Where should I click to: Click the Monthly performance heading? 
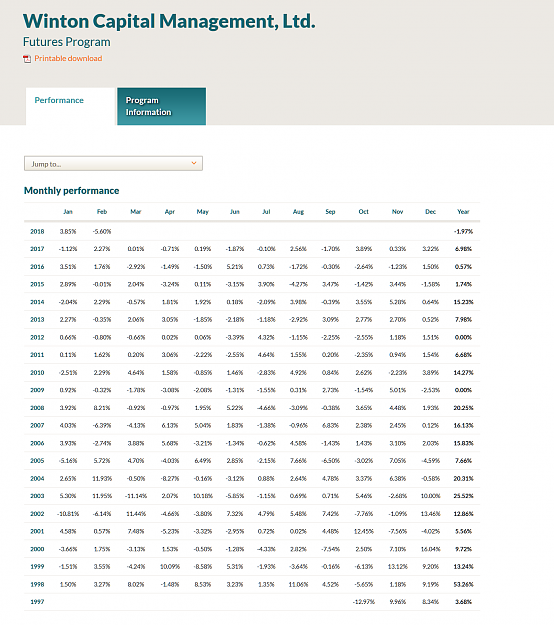click(71, 191)
